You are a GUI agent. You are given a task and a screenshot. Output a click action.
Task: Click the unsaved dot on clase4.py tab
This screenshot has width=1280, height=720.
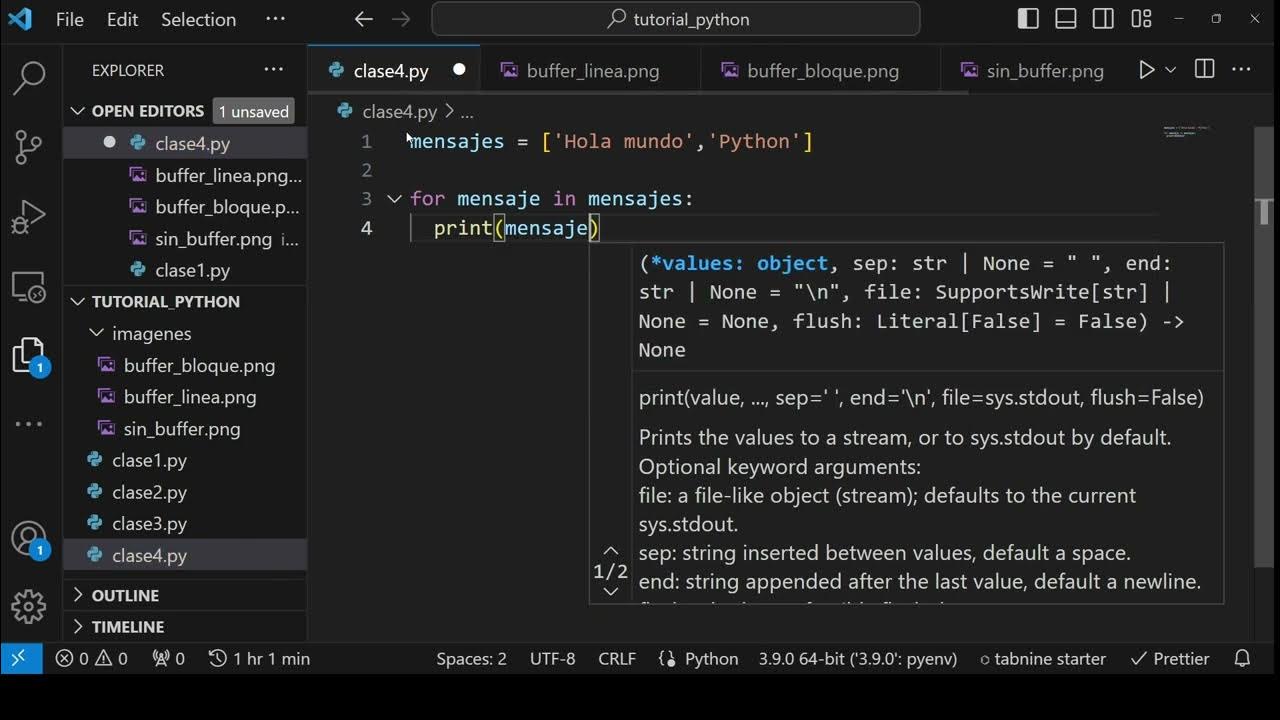[x=459, y=70]
